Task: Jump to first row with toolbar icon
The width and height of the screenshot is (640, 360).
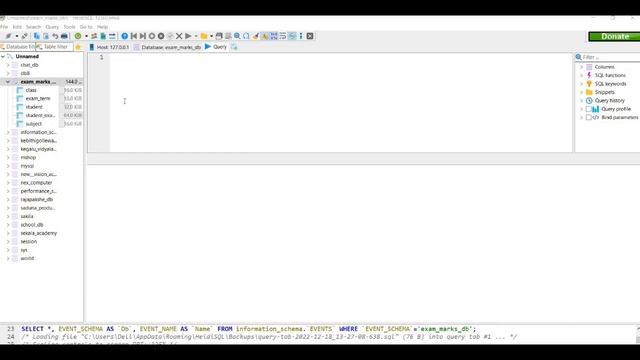Action: (134, 36)
